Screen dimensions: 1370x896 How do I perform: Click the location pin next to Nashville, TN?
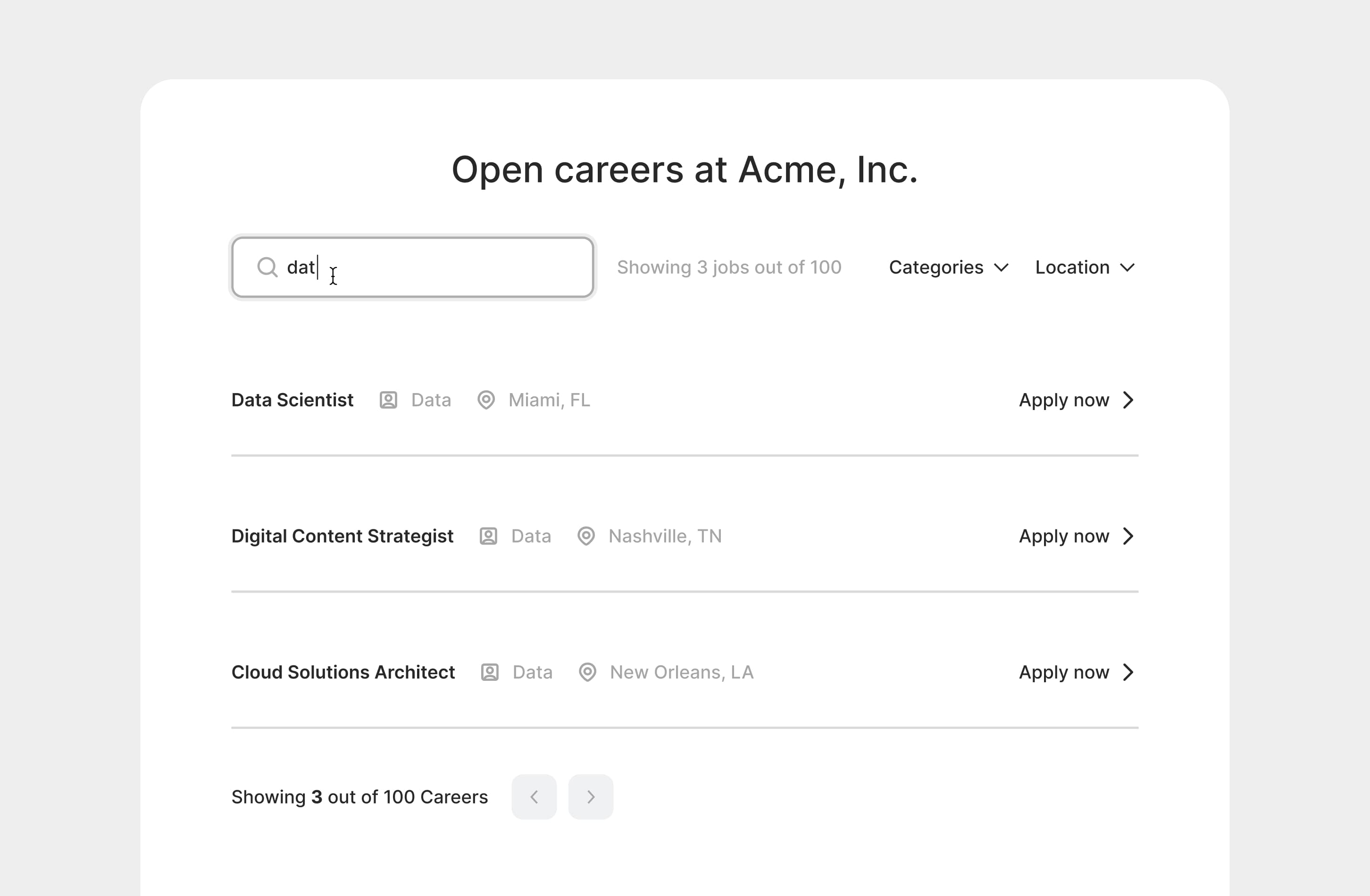pyautogui.click(x=586, y=536)
